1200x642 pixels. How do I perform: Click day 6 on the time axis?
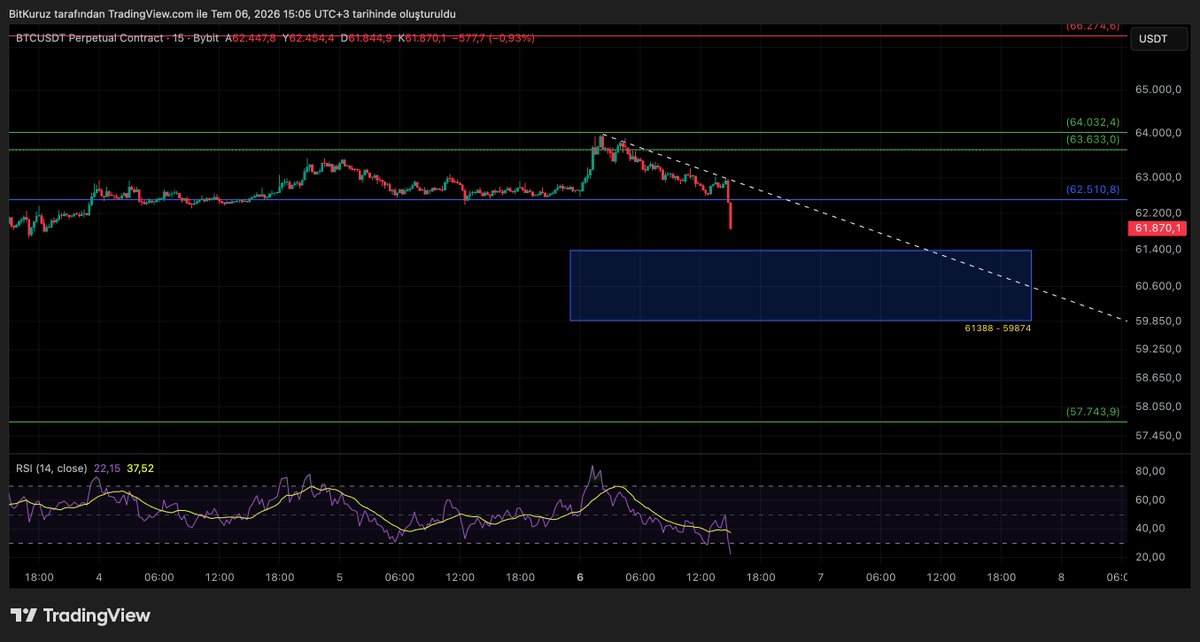click(580, 578)
